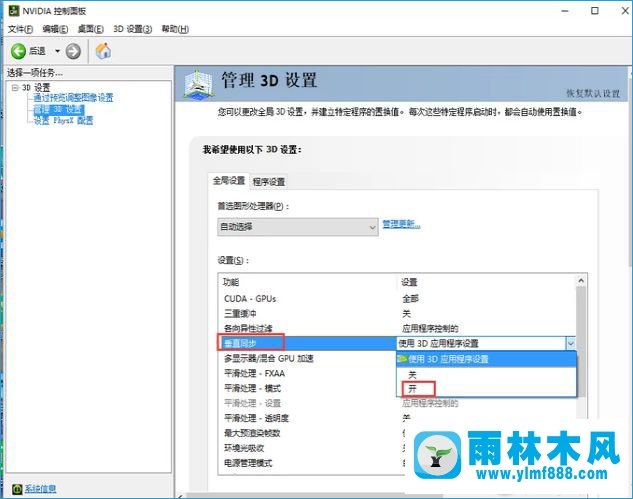Image resolution: width=633 pixels, height=499 pixels.
Task: Click 关 value for 三重缓冲
Action: coord(406,314)
